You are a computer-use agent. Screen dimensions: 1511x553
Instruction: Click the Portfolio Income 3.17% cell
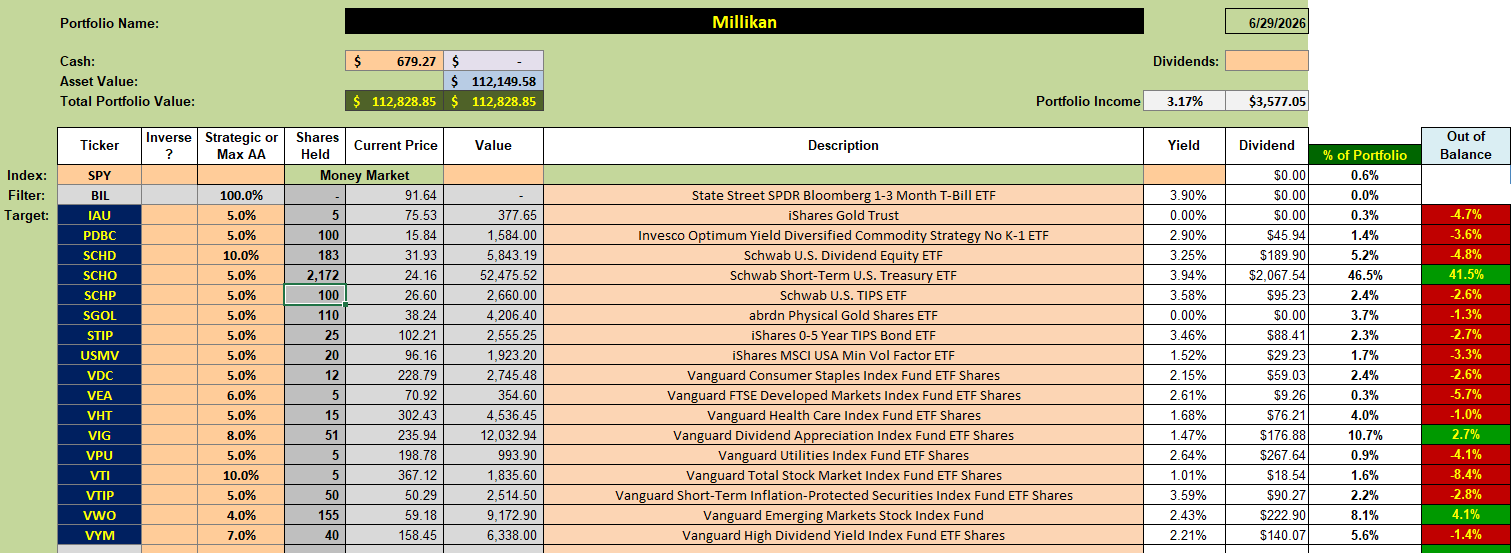point(1183,101)
